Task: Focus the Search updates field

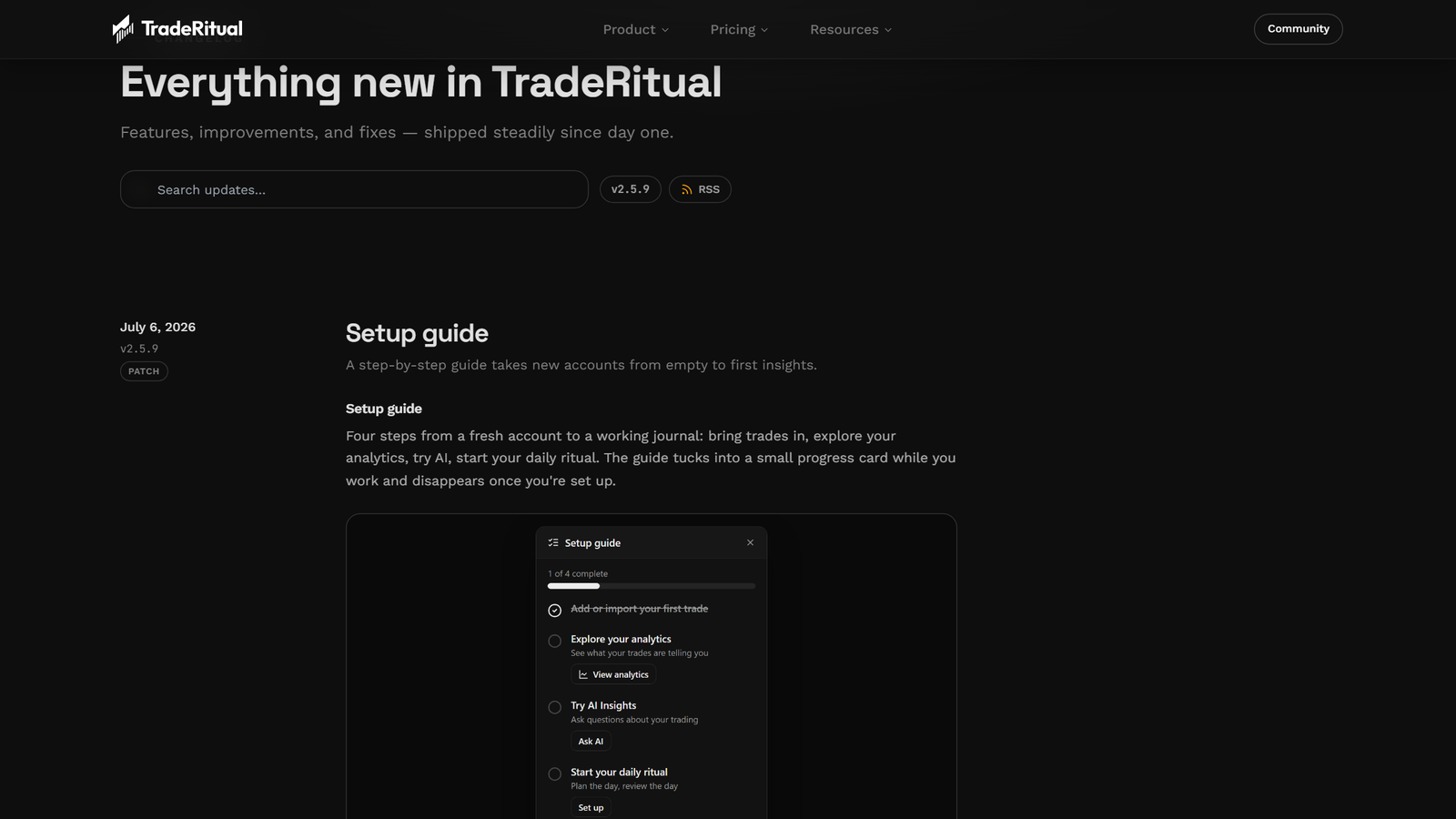Action: [354, 189]
